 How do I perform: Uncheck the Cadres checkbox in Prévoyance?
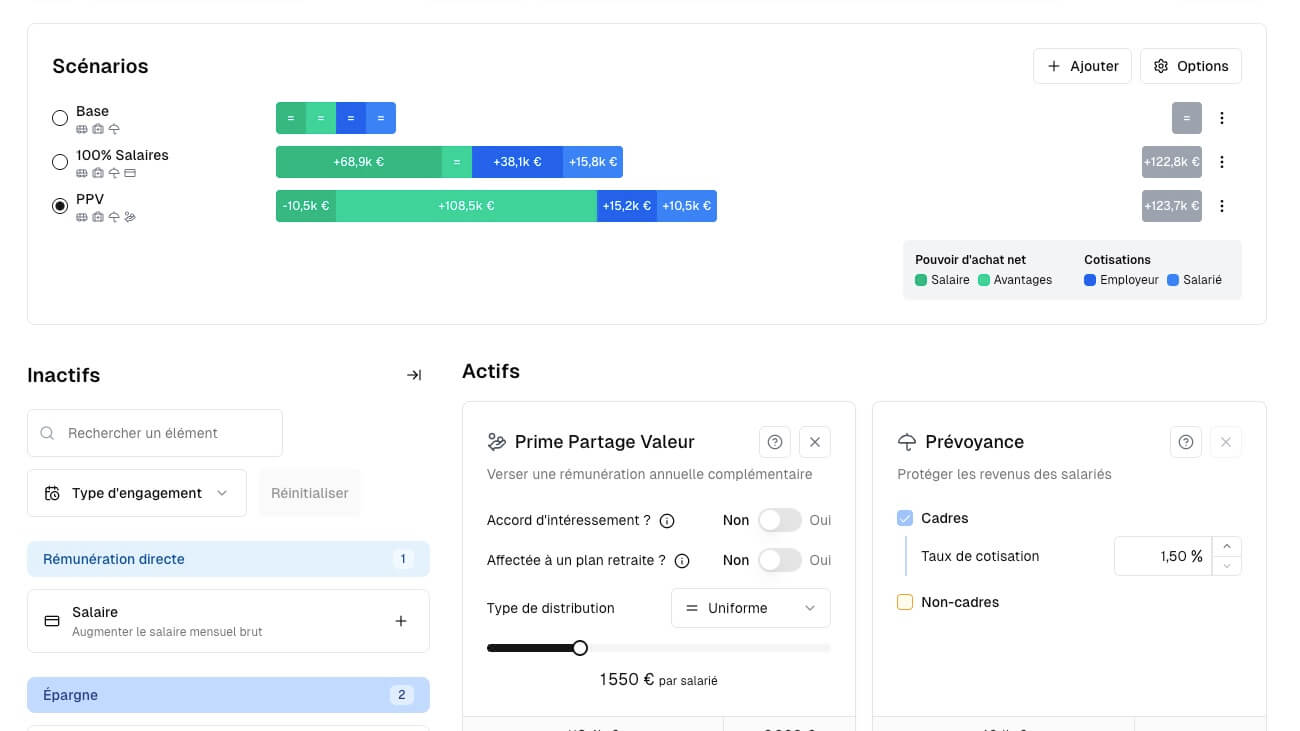(905, 518)
